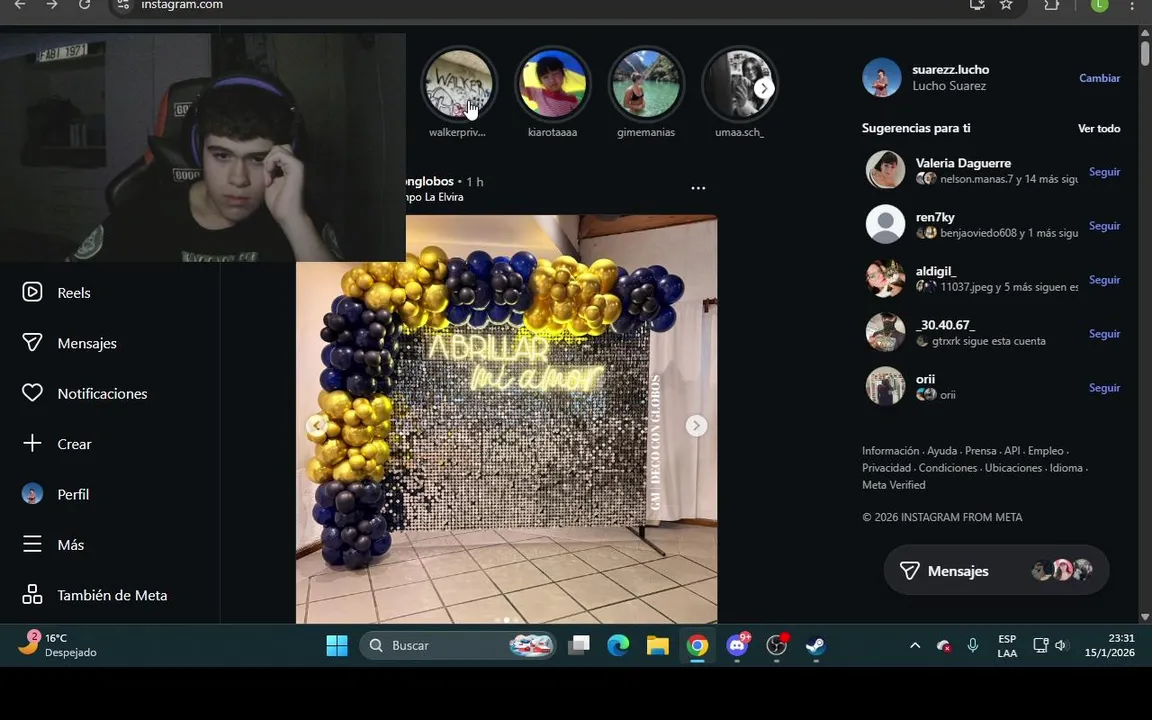Go to next photo in carousel

(x=696, y=425)
